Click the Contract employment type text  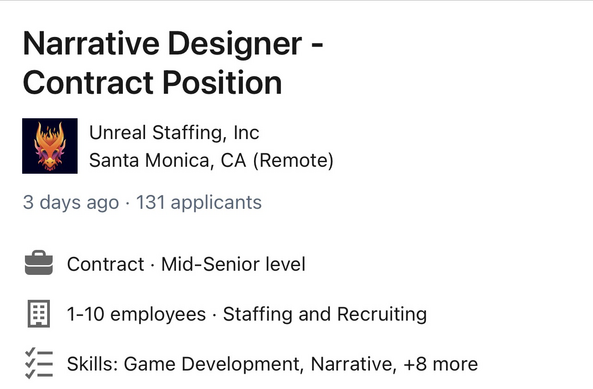point(106,264)
